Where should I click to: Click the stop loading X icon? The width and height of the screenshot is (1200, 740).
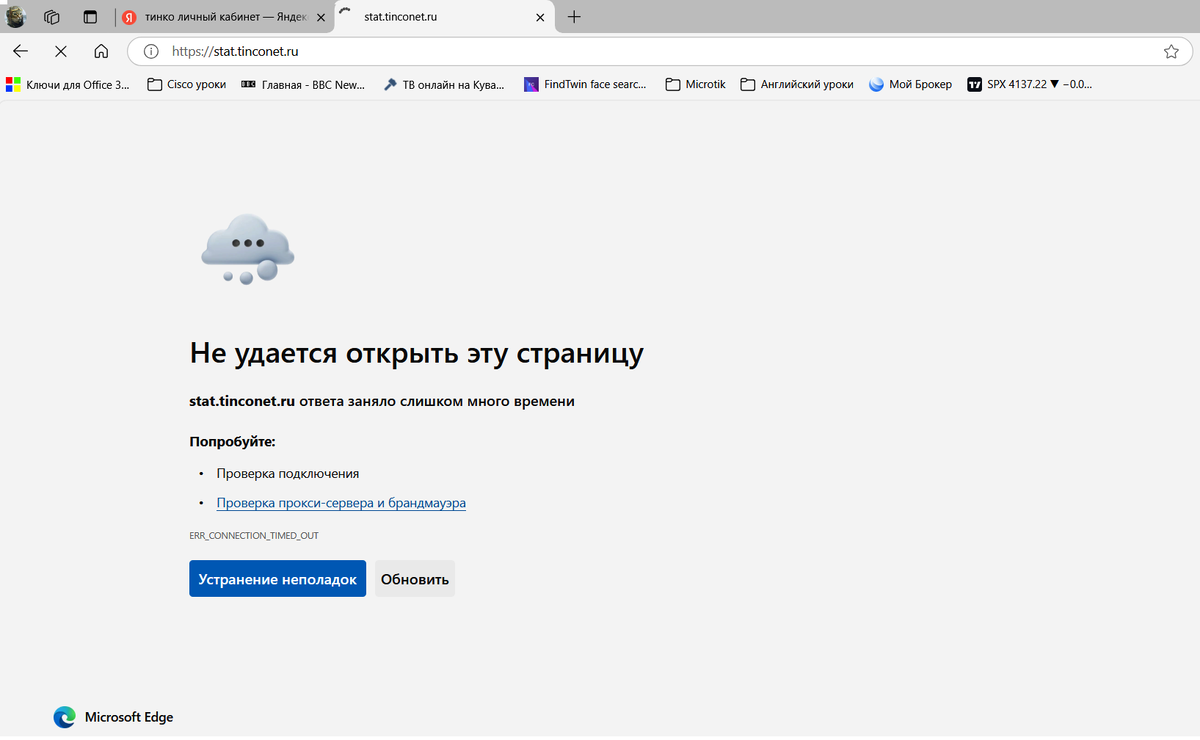click(60, 50)
